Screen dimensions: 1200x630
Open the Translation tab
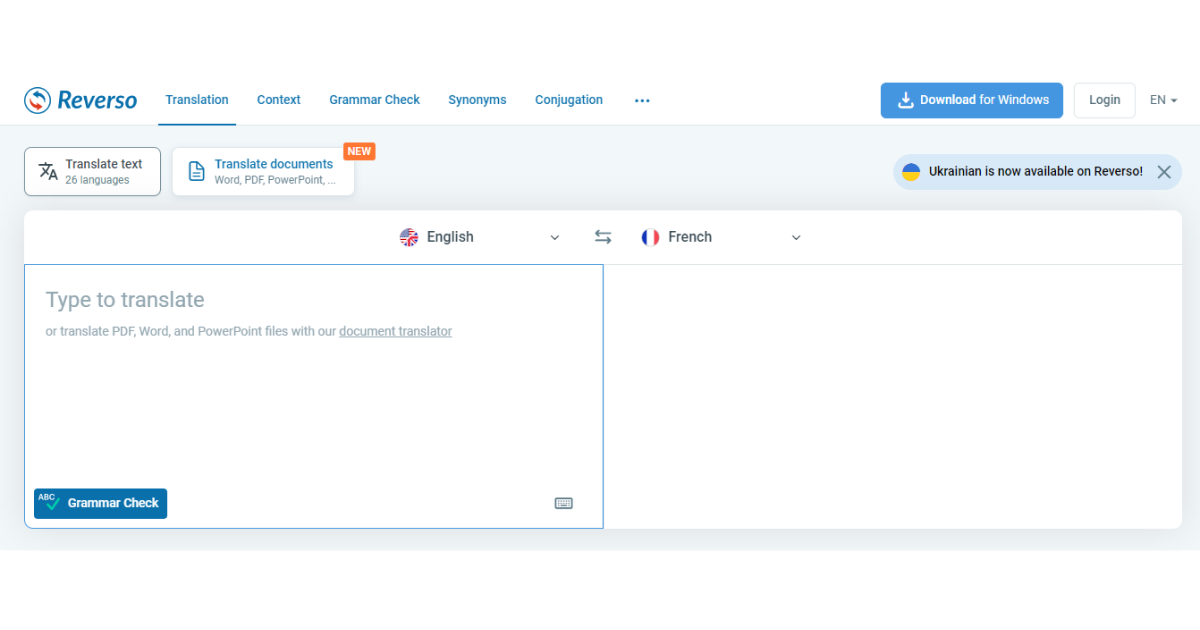click(197, 100)
